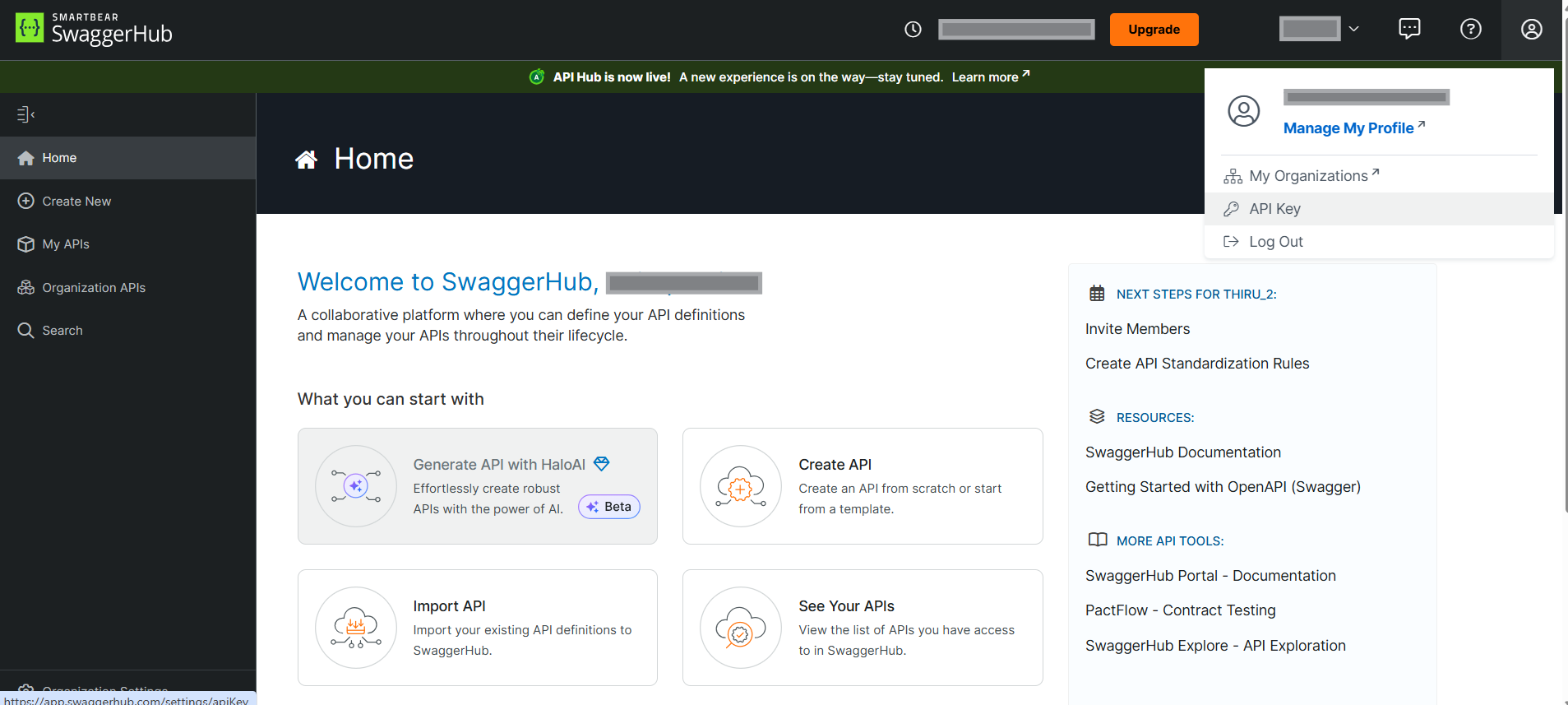
Task: Choose Log Out from profile menu
Action: point(1379,242)
